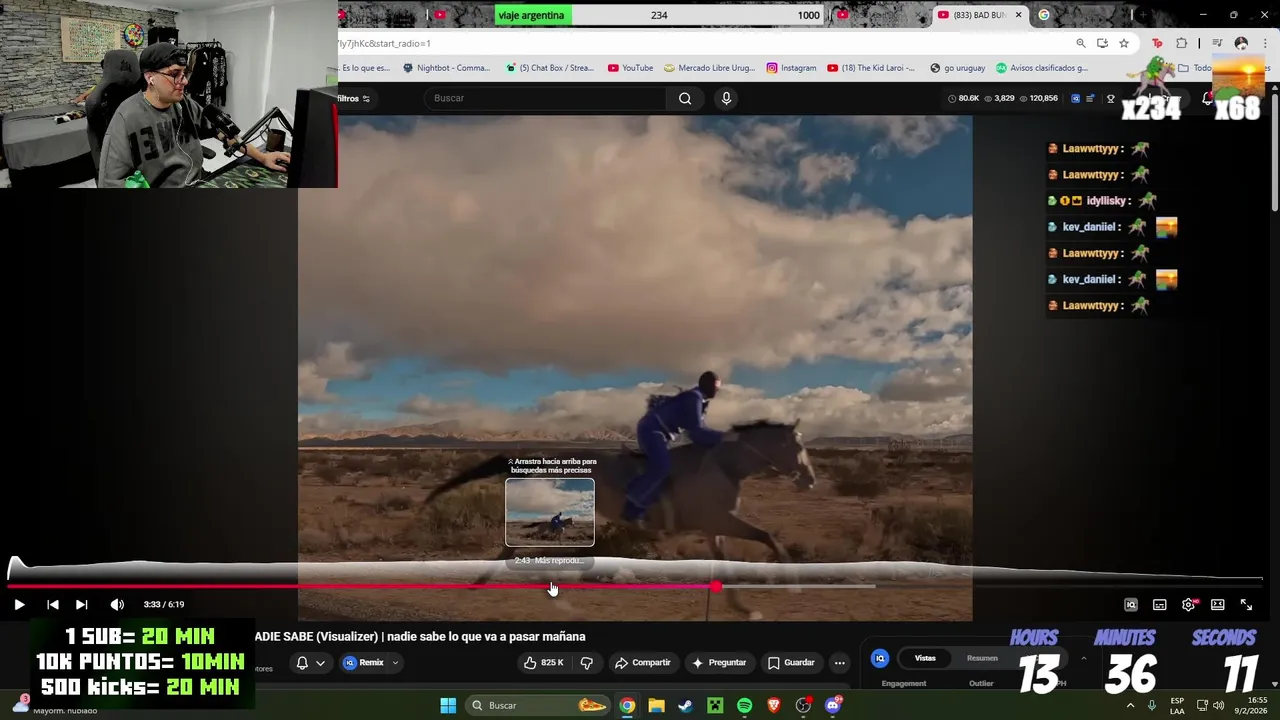Open The Kid Laroi bookmark
The height and width of the screenshot is (720, 1280).
pyautogui.click(x=871, y=68)
